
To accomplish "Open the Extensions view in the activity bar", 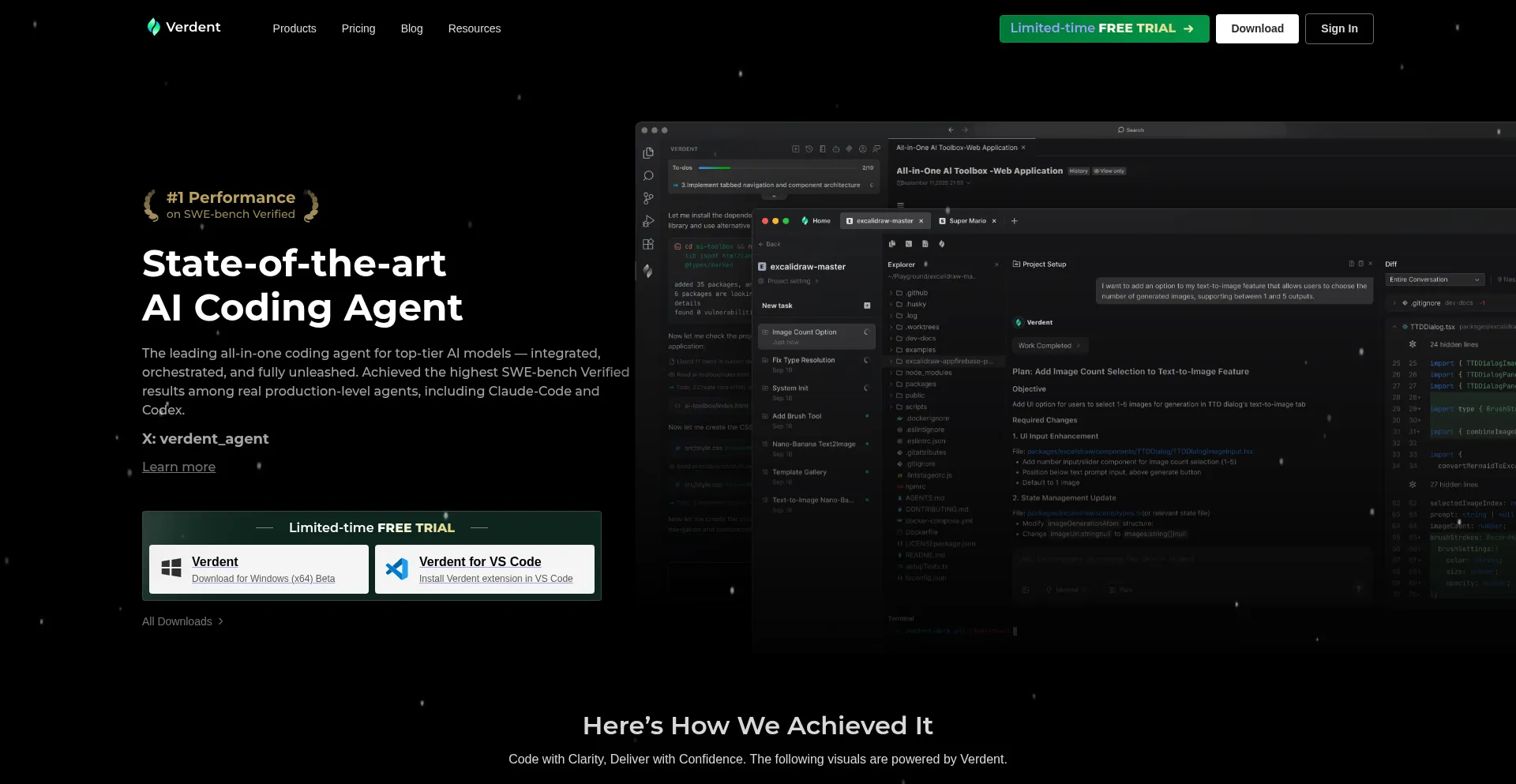I will tap(648, 245).
